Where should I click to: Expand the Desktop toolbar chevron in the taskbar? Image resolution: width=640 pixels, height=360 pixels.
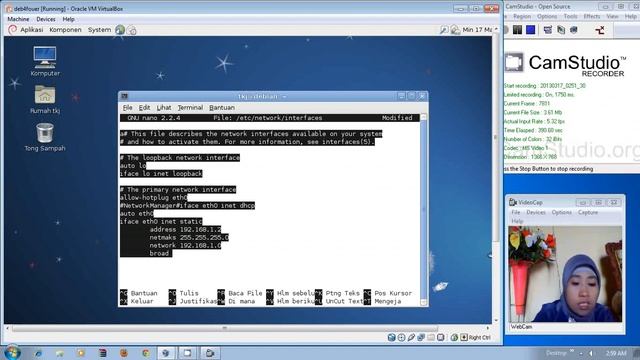click(571, 351)
